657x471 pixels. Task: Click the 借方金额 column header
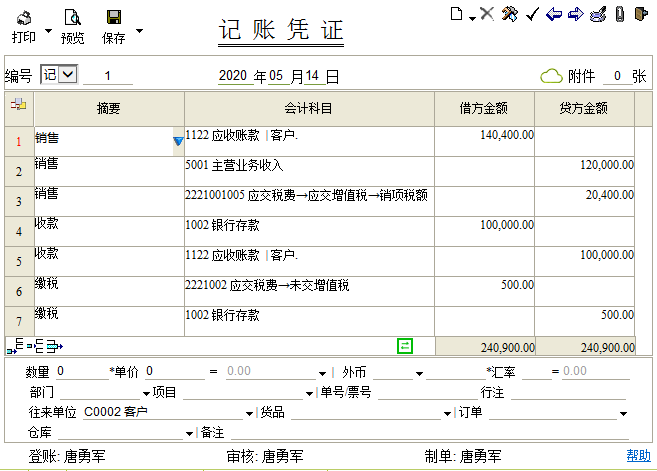pos(484,109)
